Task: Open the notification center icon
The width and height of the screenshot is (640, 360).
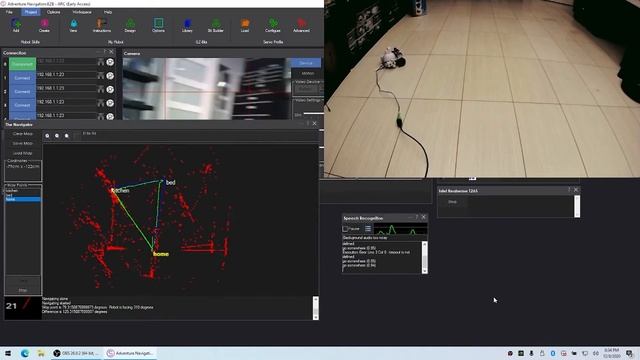Action: click(x=630, y=353)
